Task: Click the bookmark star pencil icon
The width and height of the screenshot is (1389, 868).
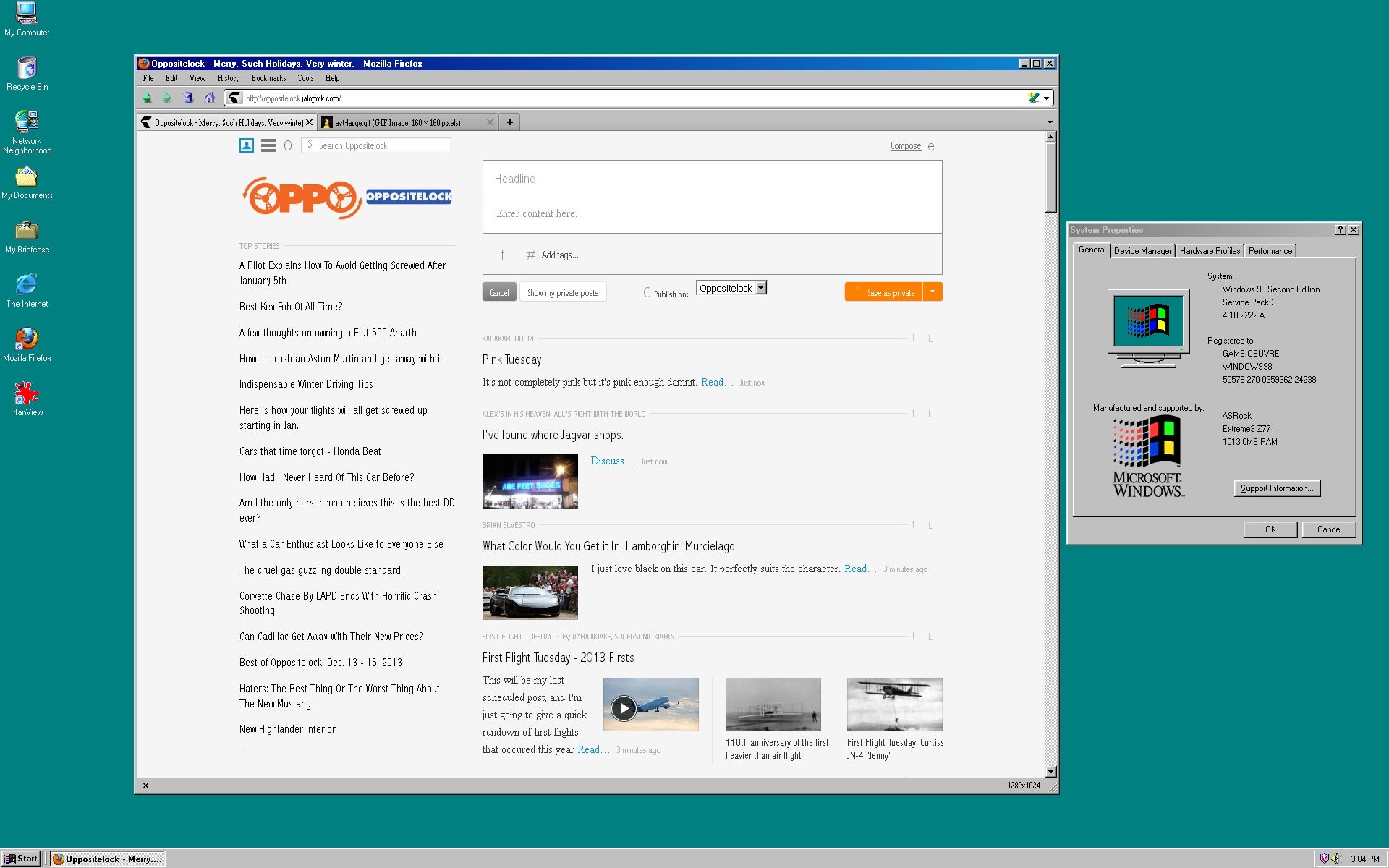Action: tap(1034, 98)
